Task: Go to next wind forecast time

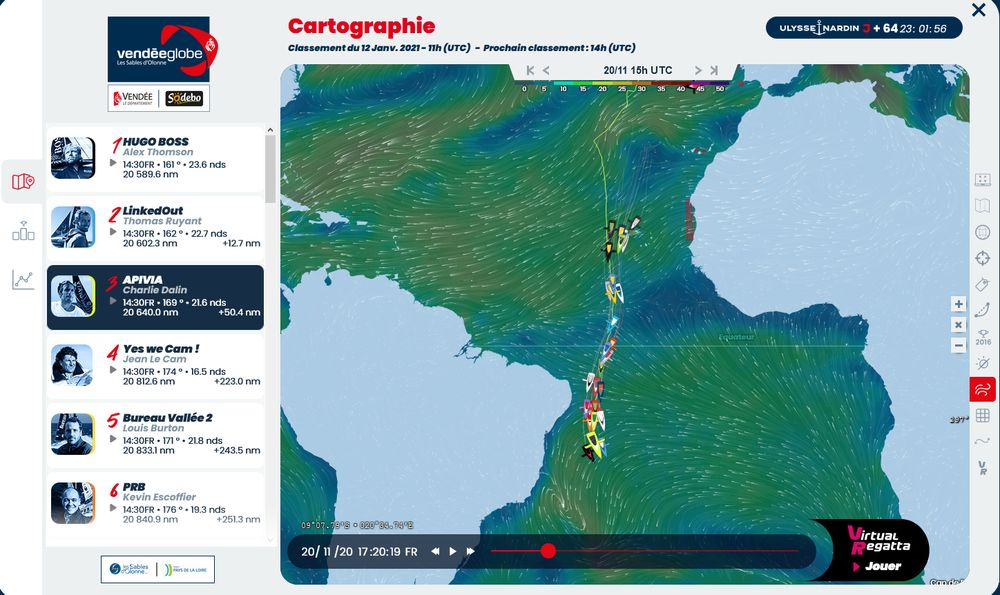Action: (x=698, y=71)
